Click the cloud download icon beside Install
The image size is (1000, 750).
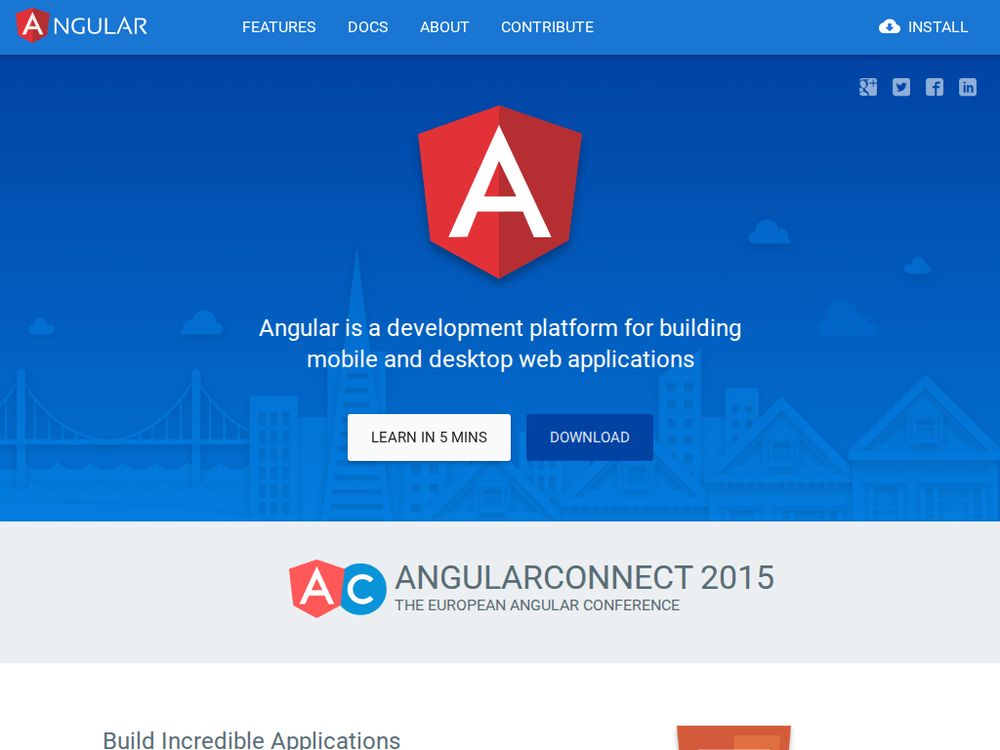click(x=890, y=27)
